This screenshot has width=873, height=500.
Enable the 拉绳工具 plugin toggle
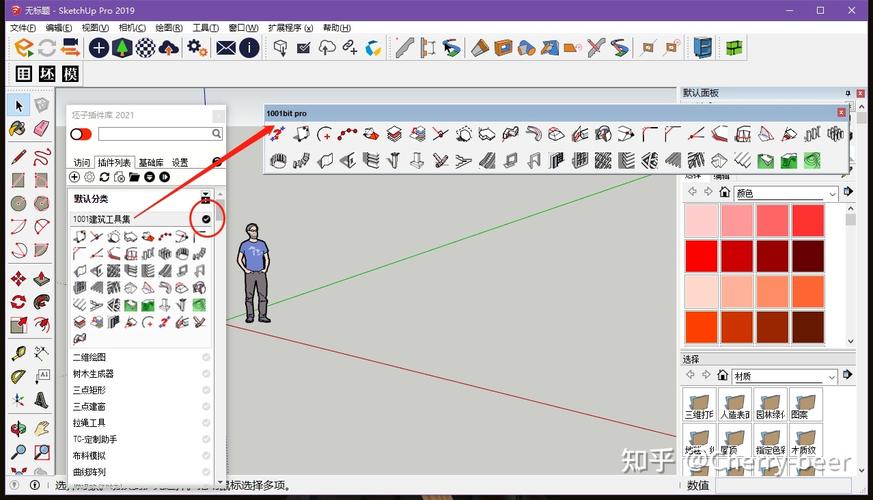206,423
